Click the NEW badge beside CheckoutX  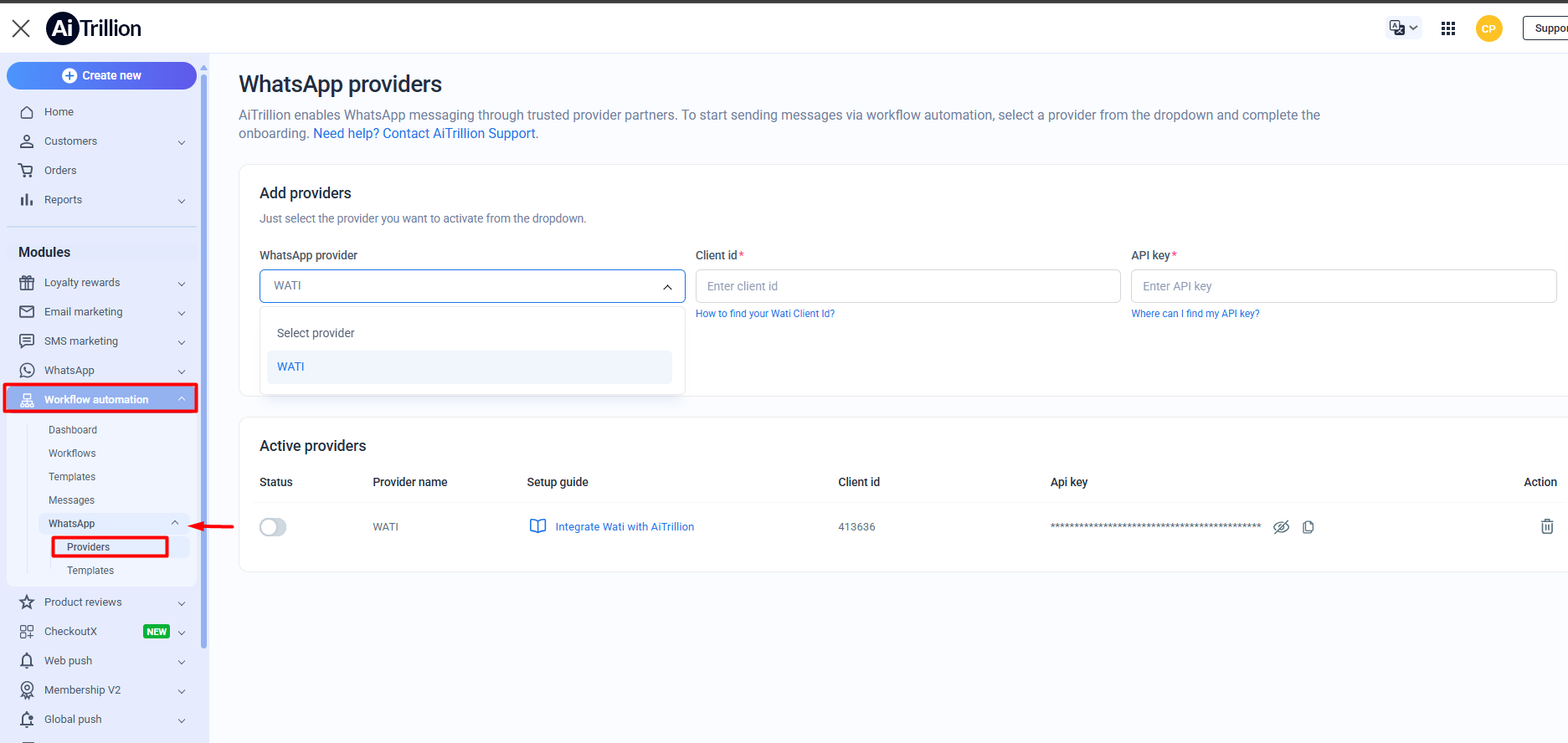157,632
